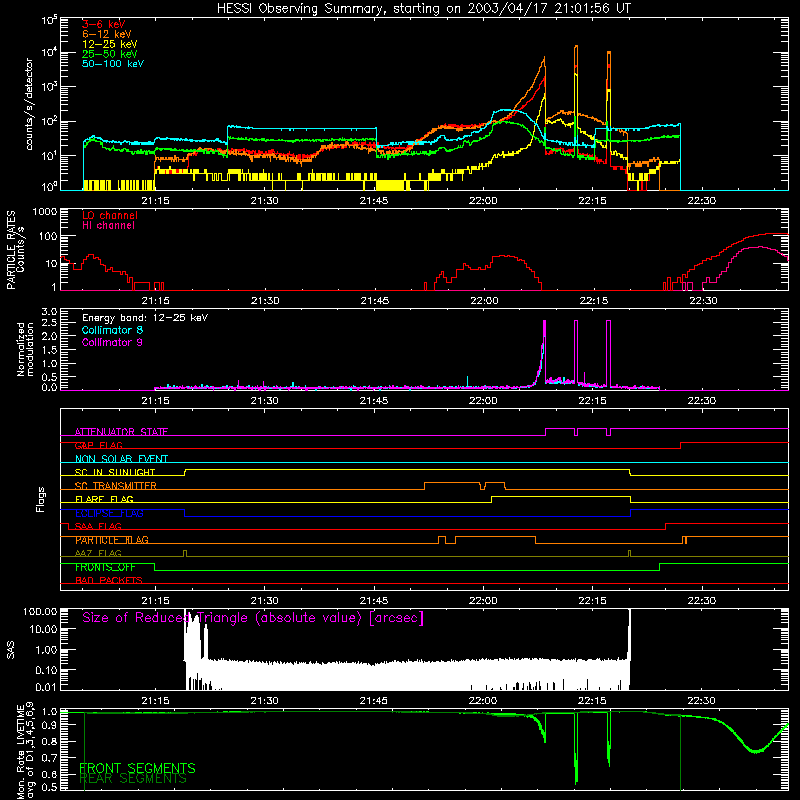The height and width of the screenshot is (800, 800).
Task: Click the HI channel legend label
Action: [108, 225]
